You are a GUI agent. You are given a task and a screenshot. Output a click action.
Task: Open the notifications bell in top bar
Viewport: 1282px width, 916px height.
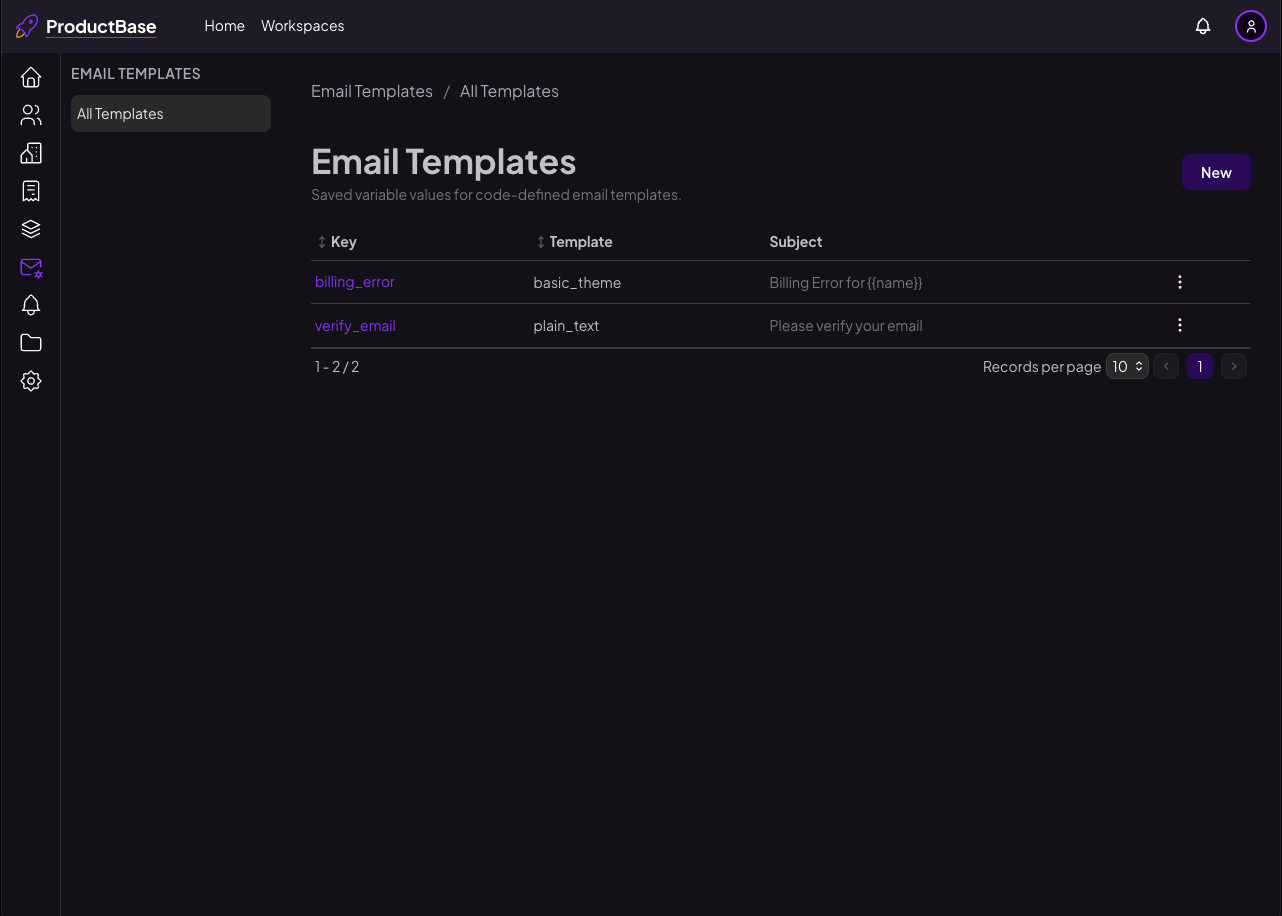click(1203, 26)
